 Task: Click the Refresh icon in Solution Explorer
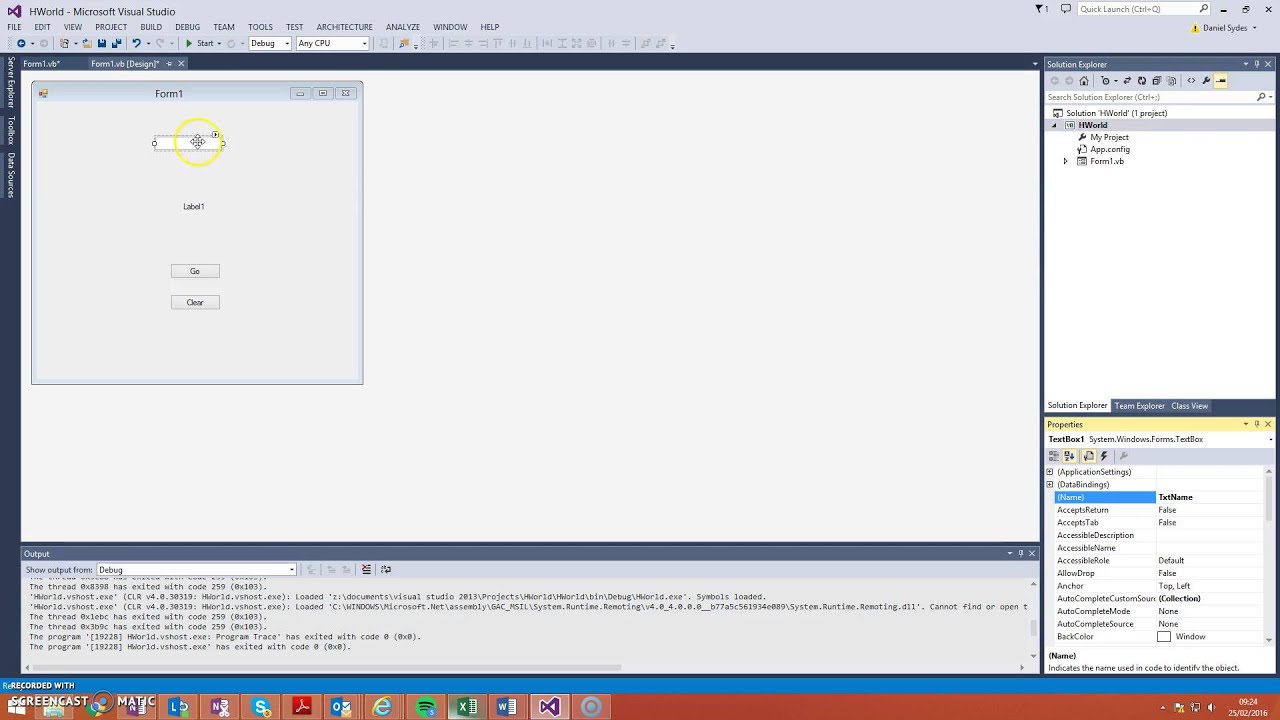tap(1142, 81)
